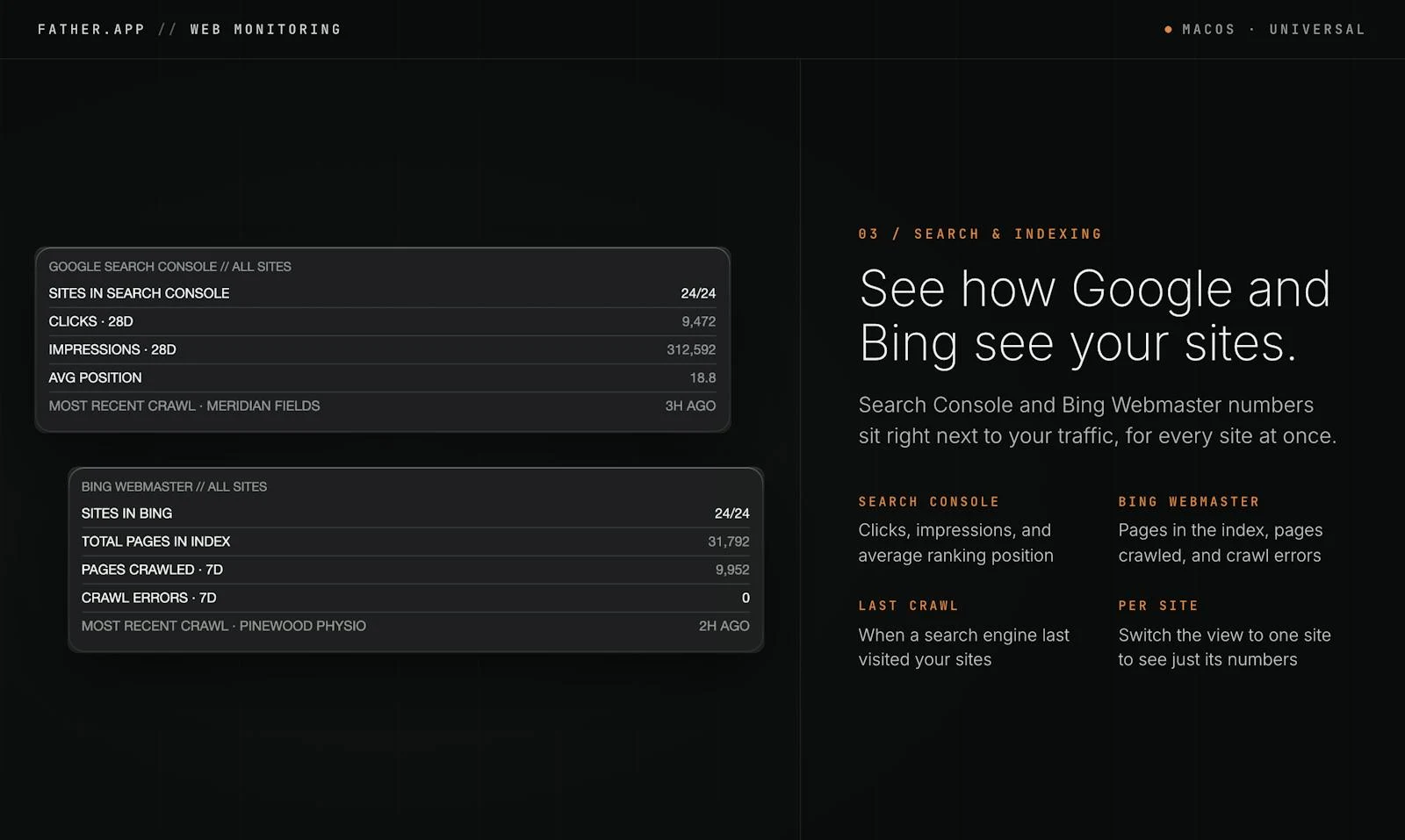The image size is (1405, 840).
Task: Select the Total Pages in Index row
Action: [415, 542]
